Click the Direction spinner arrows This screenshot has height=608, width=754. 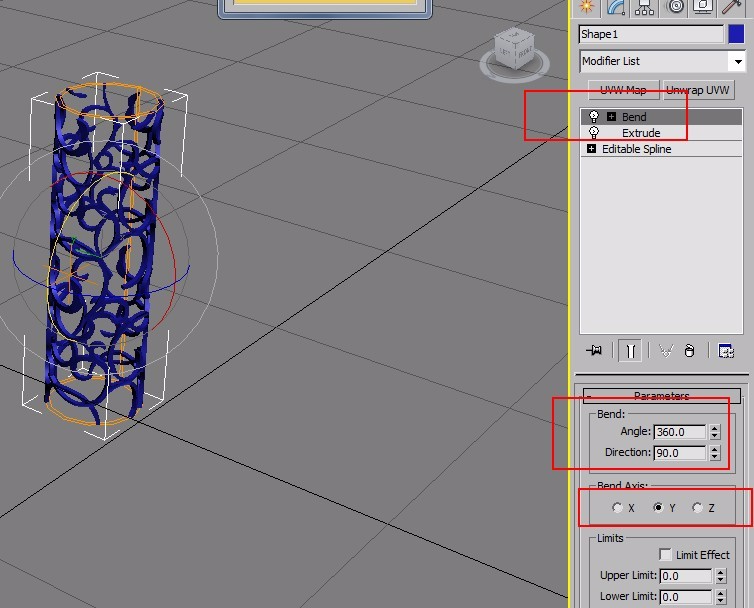[x=715, y=453]
